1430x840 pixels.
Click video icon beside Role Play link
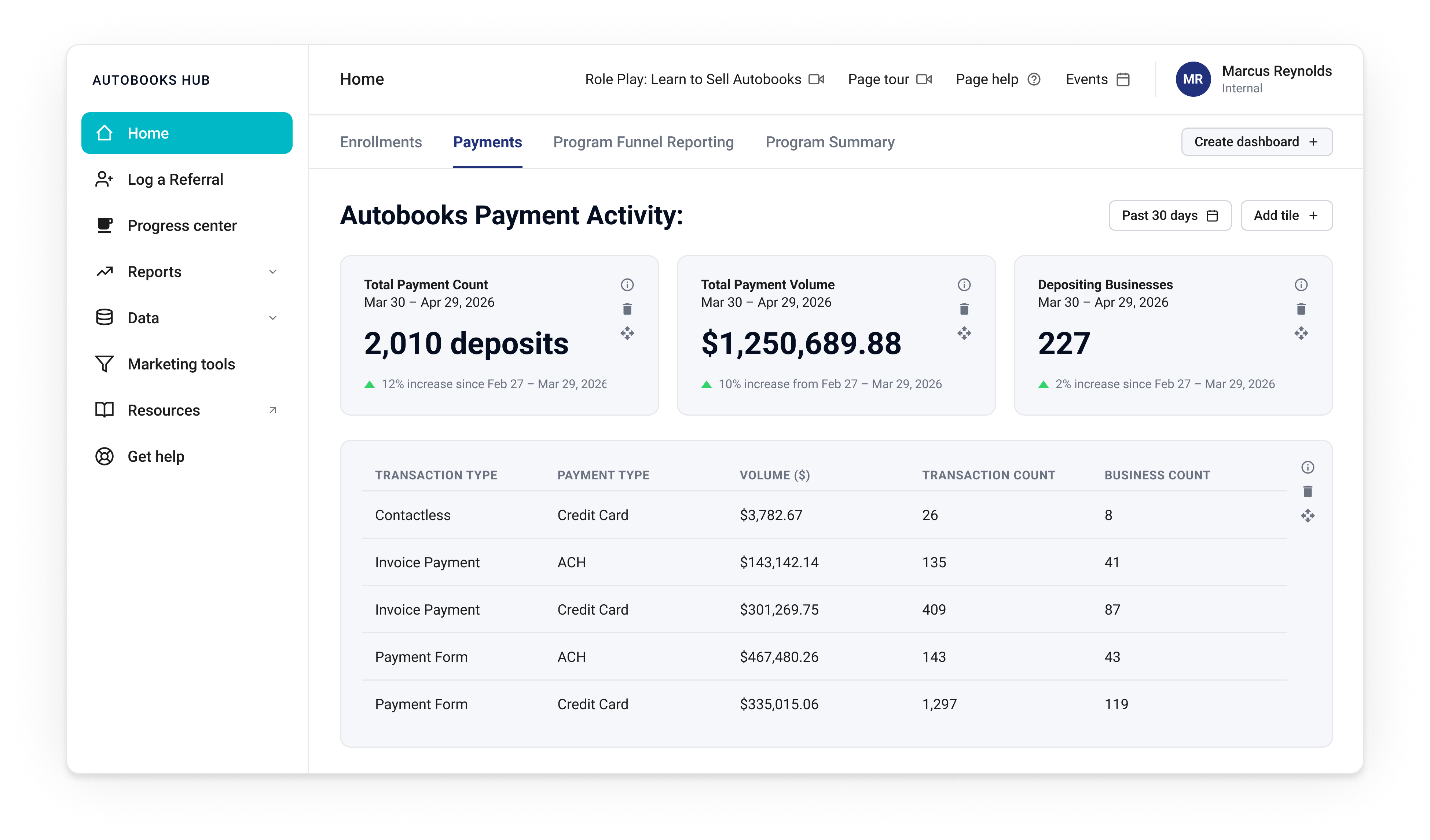816,80
